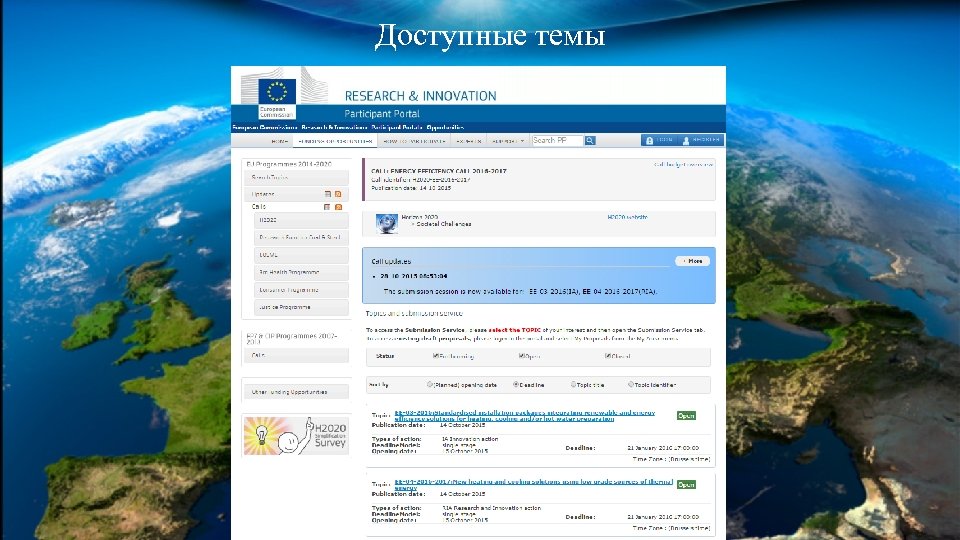This screenshot has height=540, width=960.
Task: Select H2020 under Calls in sidebar
Action: pyautogui.click(x=301, y=220)
